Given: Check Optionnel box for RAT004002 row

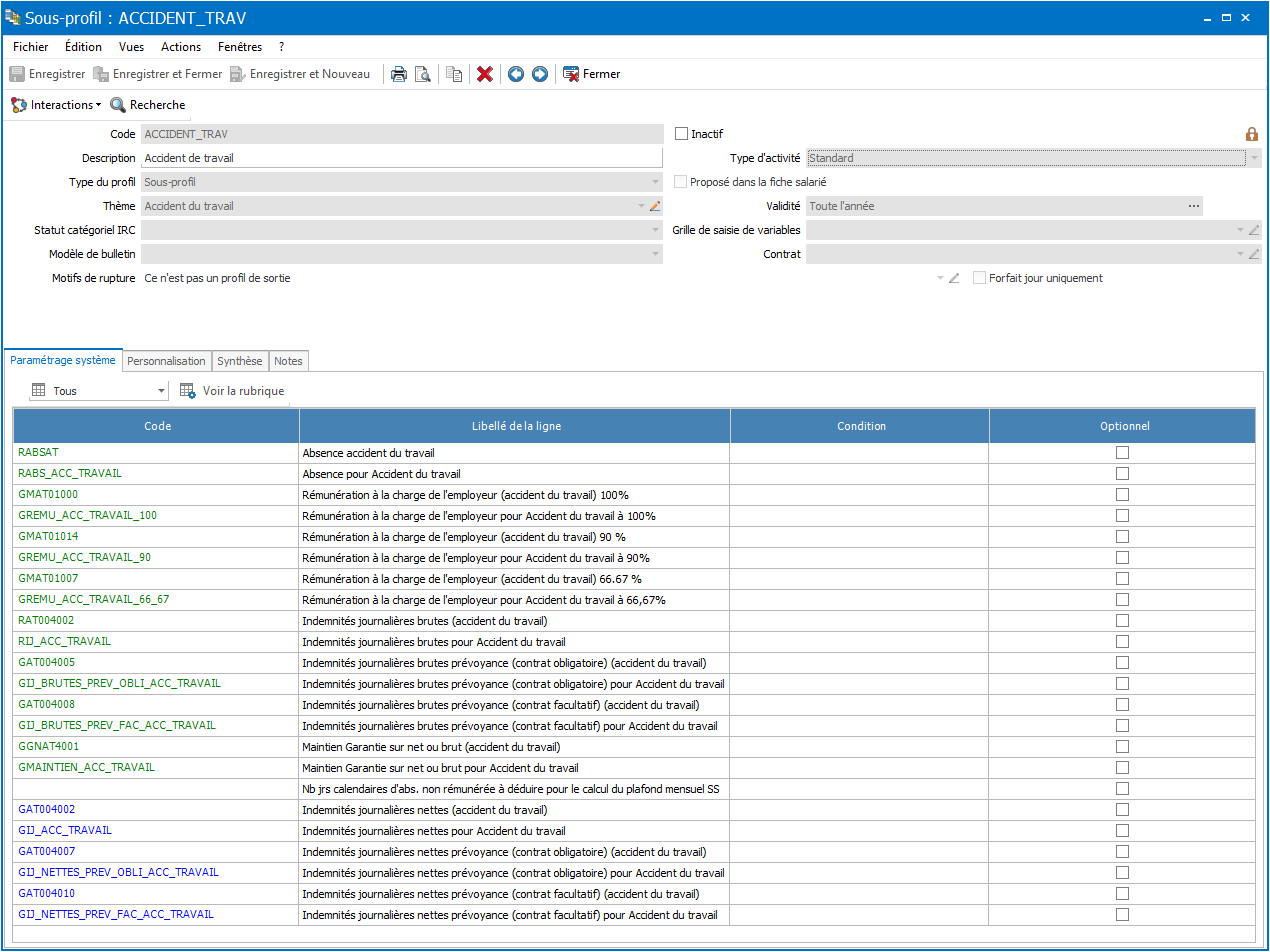Looking at the screenshot, I should coord(1122,621).
